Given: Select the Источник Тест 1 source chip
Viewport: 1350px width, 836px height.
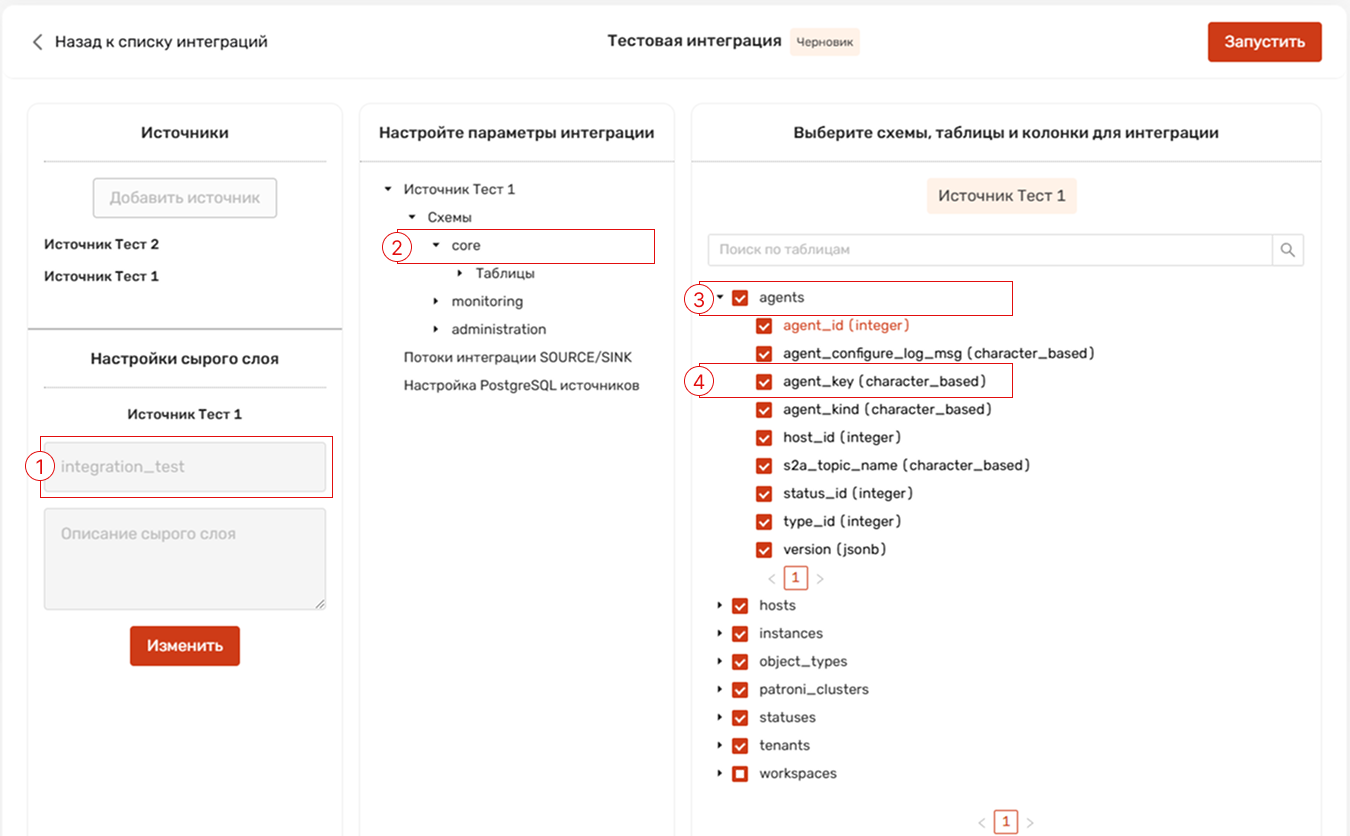Looking at the screenshot, I should (x=1002, y=195).
